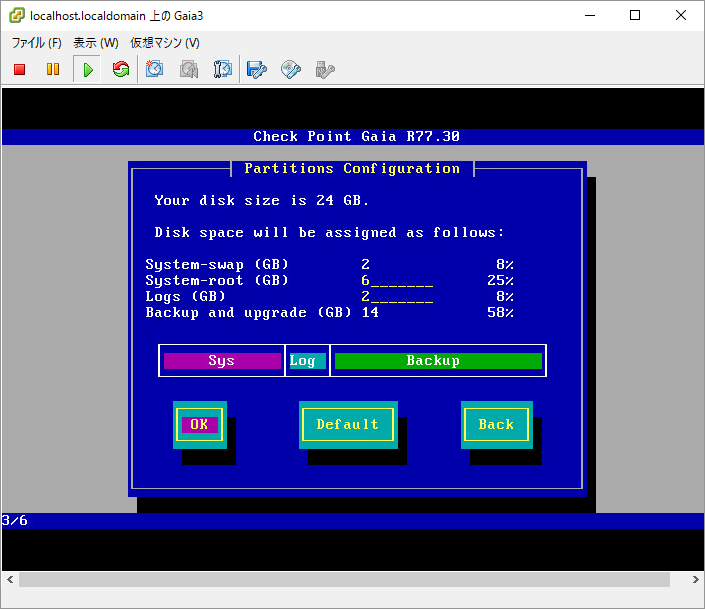Screen dimensions: 705x609
Task: Click the CD/DVD drive connect icon
Action: 291,70
